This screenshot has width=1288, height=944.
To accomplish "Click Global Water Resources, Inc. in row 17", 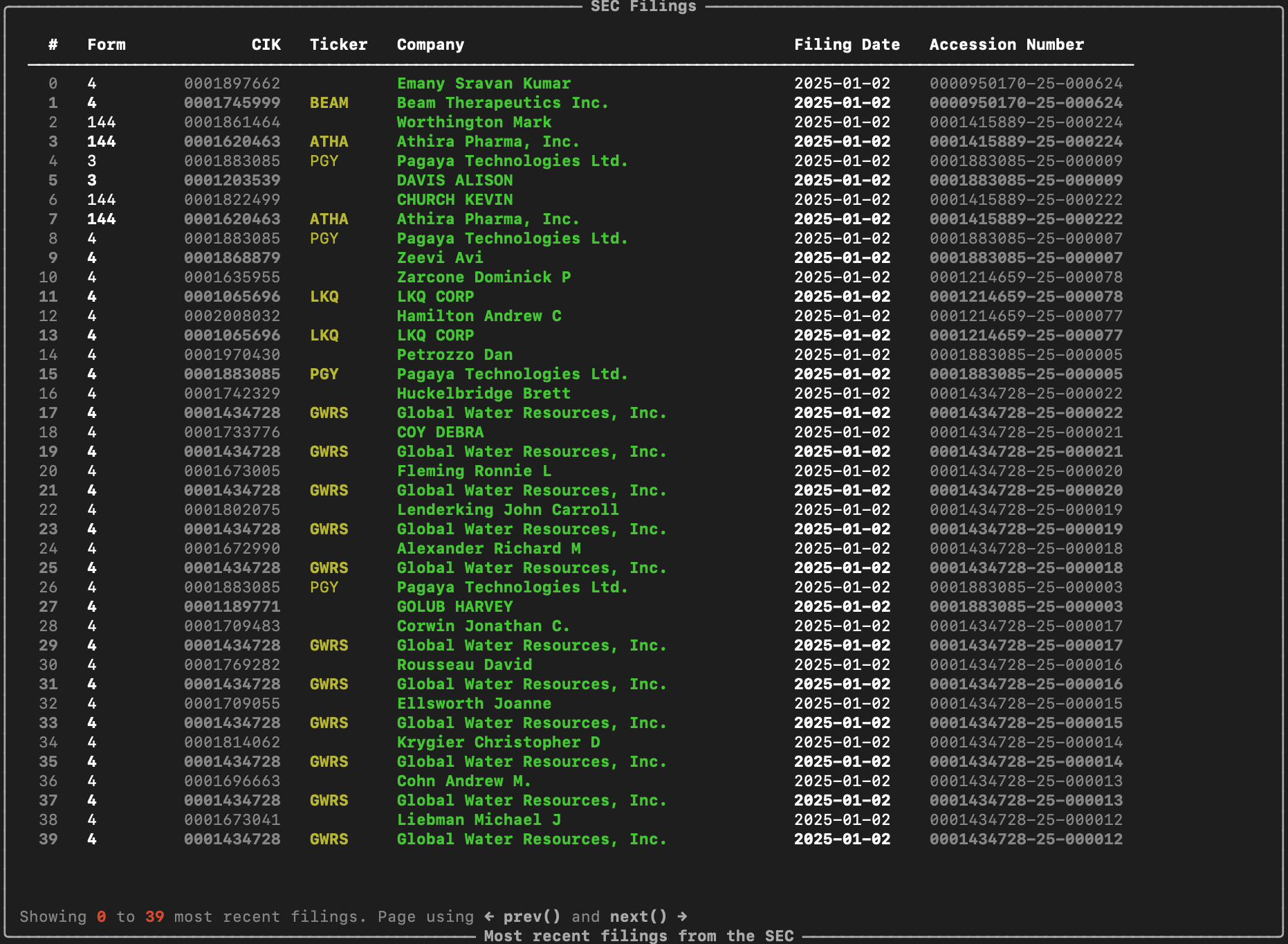I will pos(532,412).
